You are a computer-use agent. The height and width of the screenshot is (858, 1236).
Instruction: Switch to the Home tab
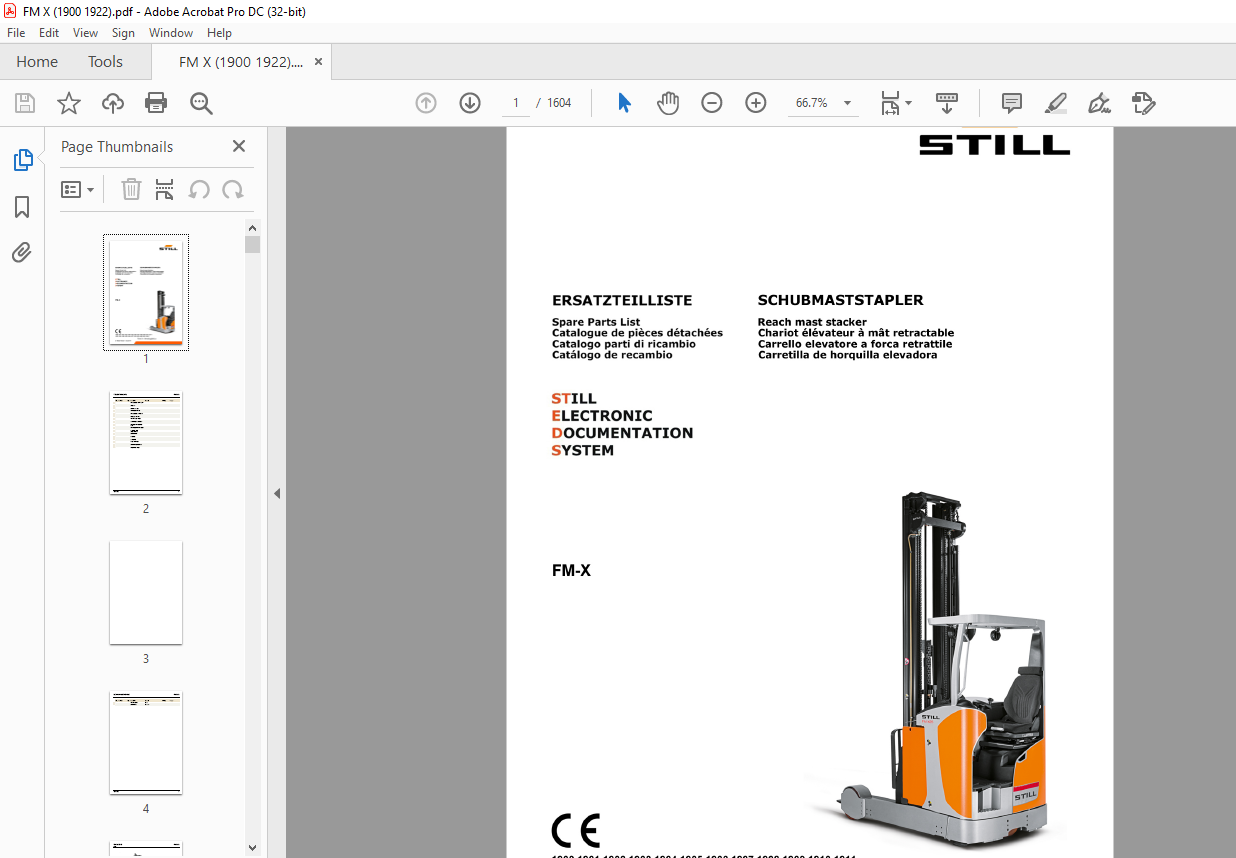pos(37,62)
